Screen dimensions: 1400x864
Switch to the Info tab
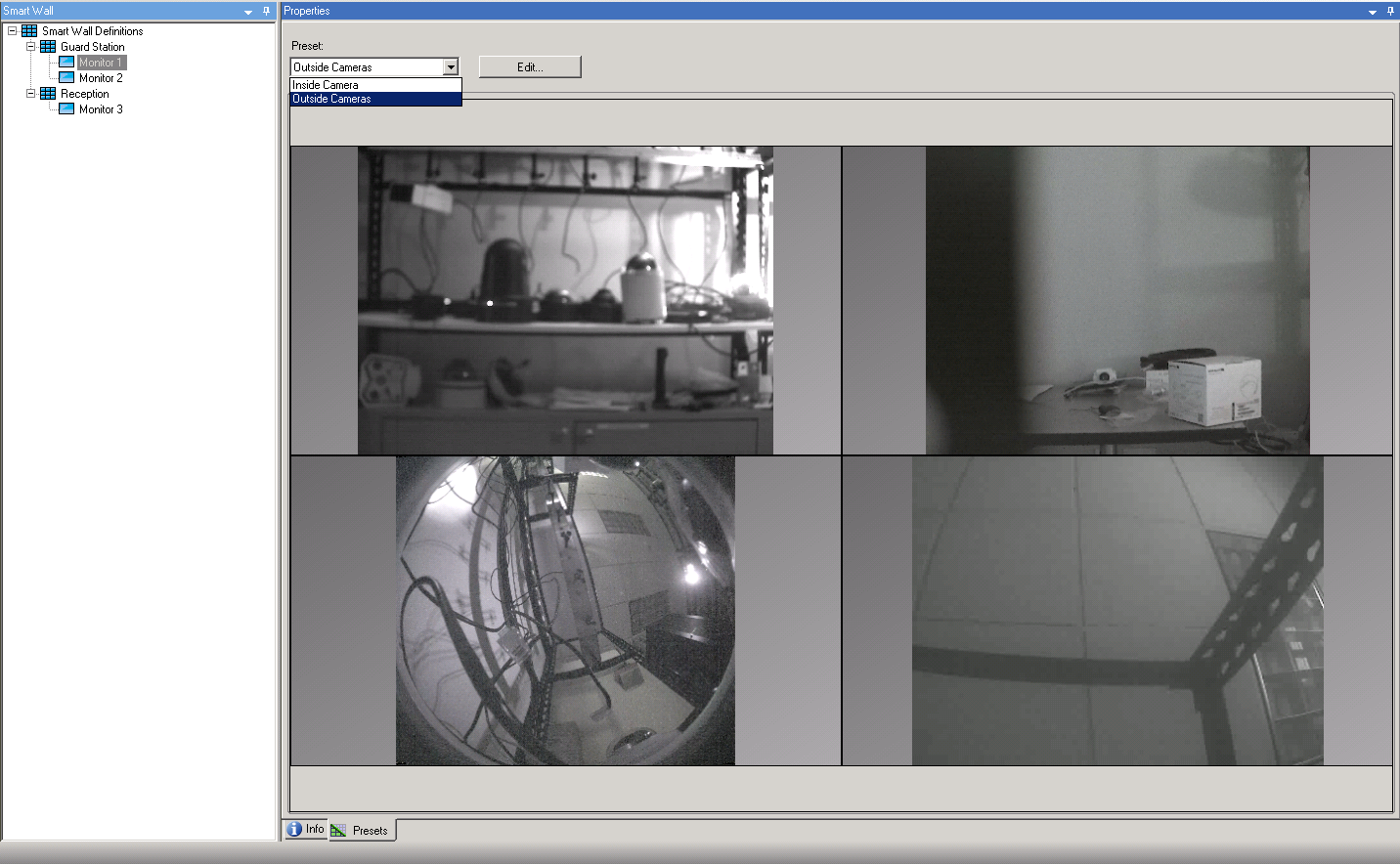(306, 828)
